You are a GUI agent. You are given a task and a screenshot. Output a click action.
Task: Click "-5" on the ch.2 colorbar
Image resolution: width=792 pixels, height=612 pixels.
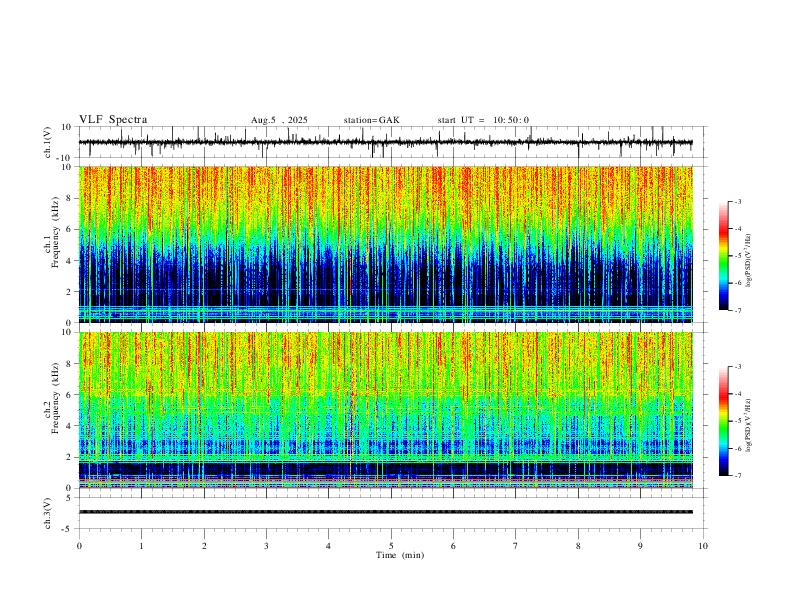(737, 421)
